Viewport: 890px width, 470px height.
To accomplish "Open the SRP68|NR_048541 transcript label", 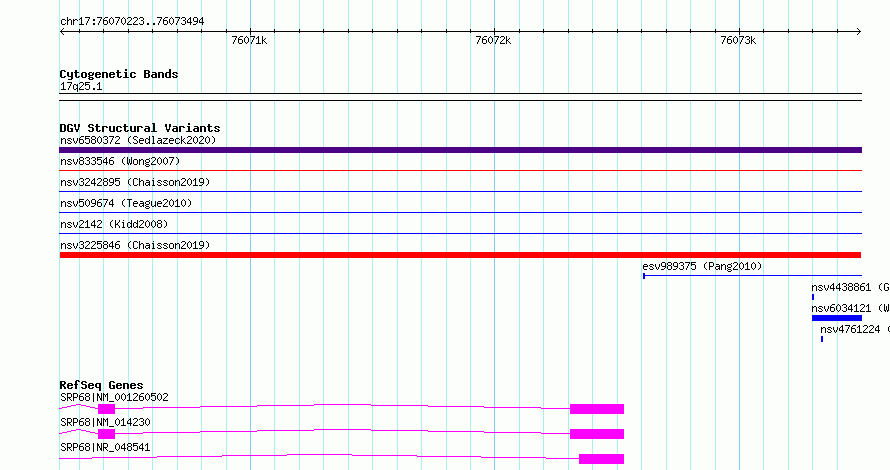I will 105,447.
